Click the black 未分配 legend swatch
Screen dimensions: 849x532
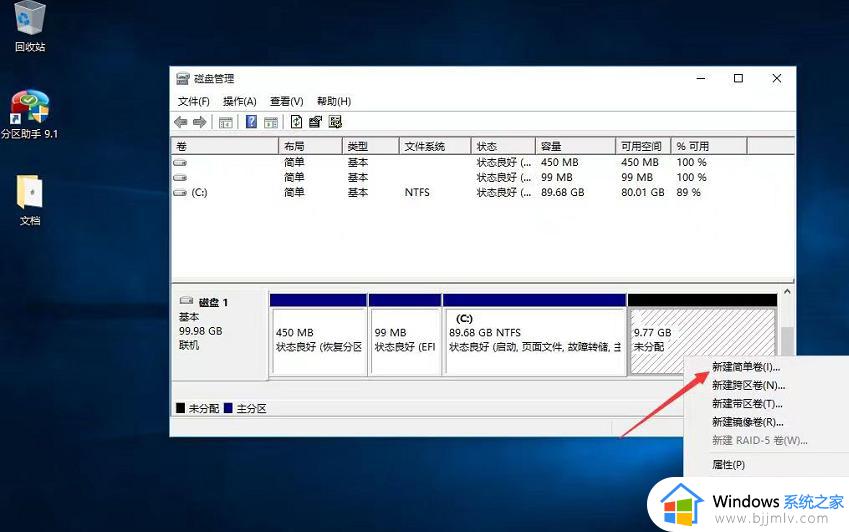click(181, 408)
